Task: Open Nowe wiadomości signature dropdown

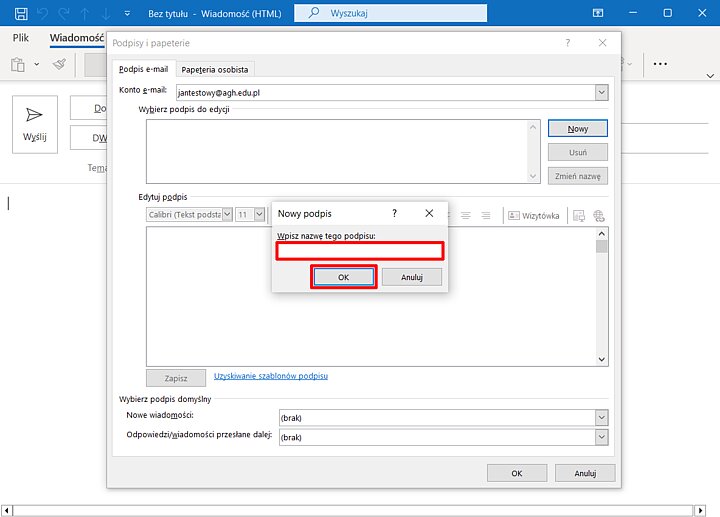Action: pyautogui.click(x=602, y=418)
